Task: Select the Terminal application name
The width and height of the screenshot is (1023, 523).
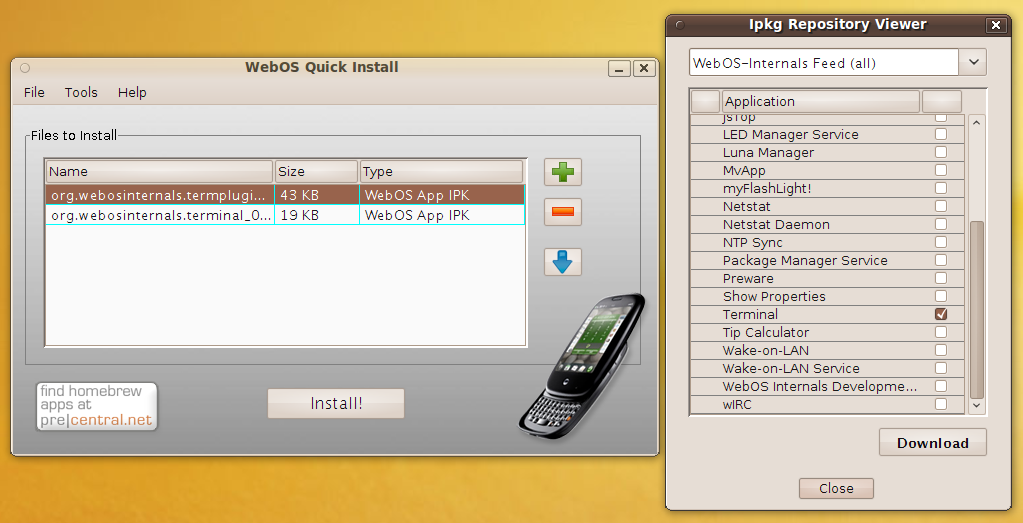Action: click(750, 314)
